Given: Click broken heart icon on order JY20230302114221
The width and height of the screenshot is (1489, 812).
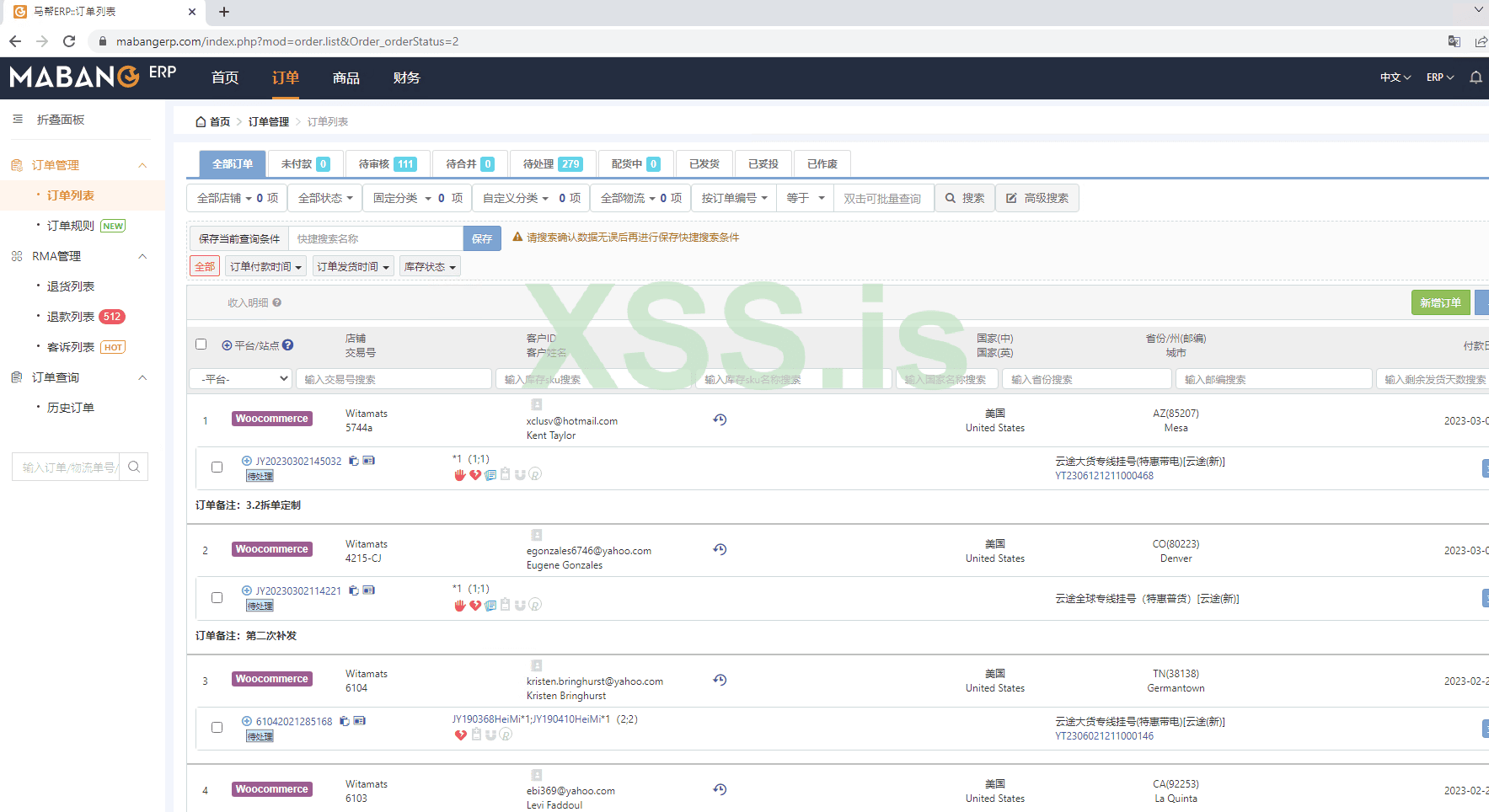Looking at the screenshot, I should pos(475,606).
